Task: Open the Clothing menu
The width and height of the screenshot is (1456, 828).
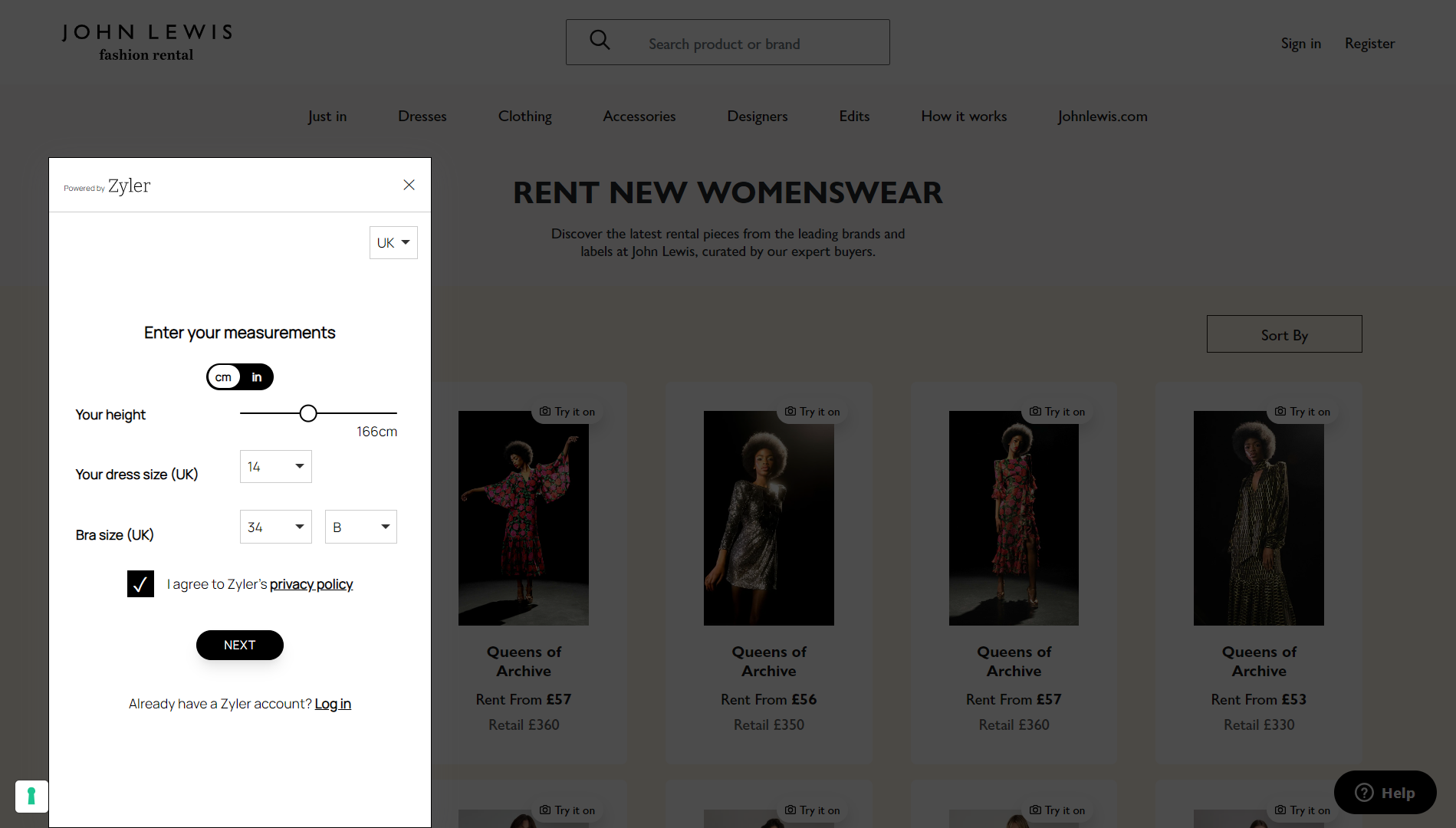Action: point(525,117)
